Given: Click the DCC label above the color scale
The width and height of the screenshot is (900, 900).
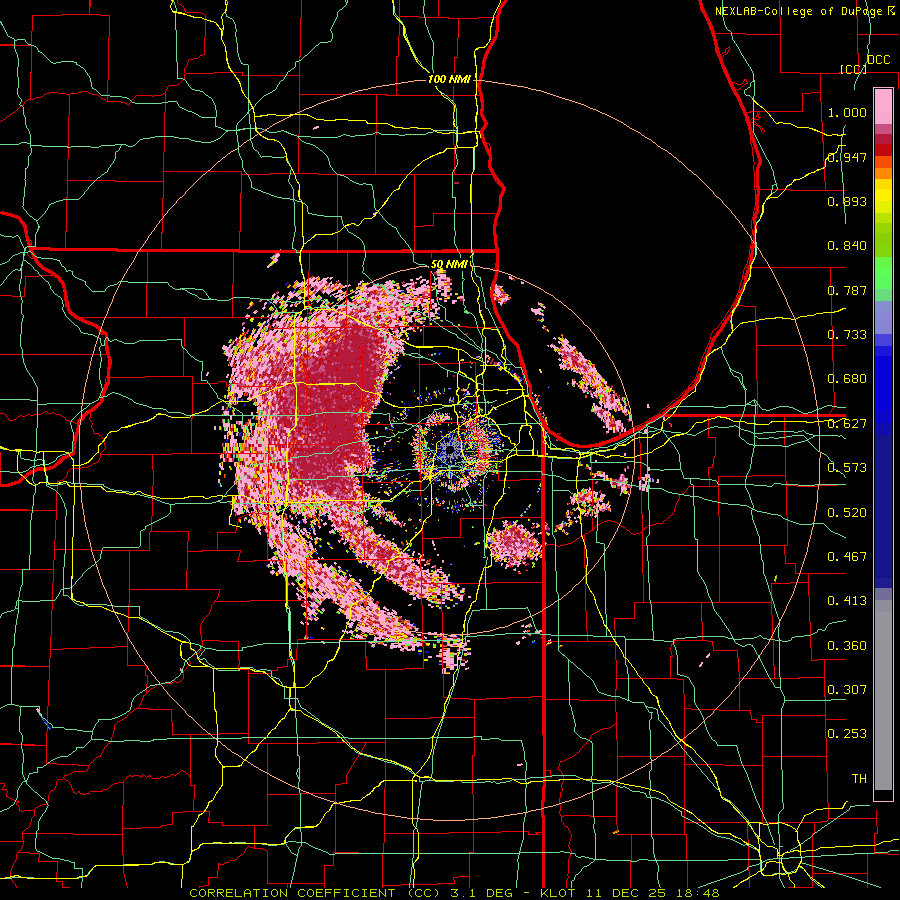Looking at the screenshot, I should pyautogui.click(x=879, y=60).
